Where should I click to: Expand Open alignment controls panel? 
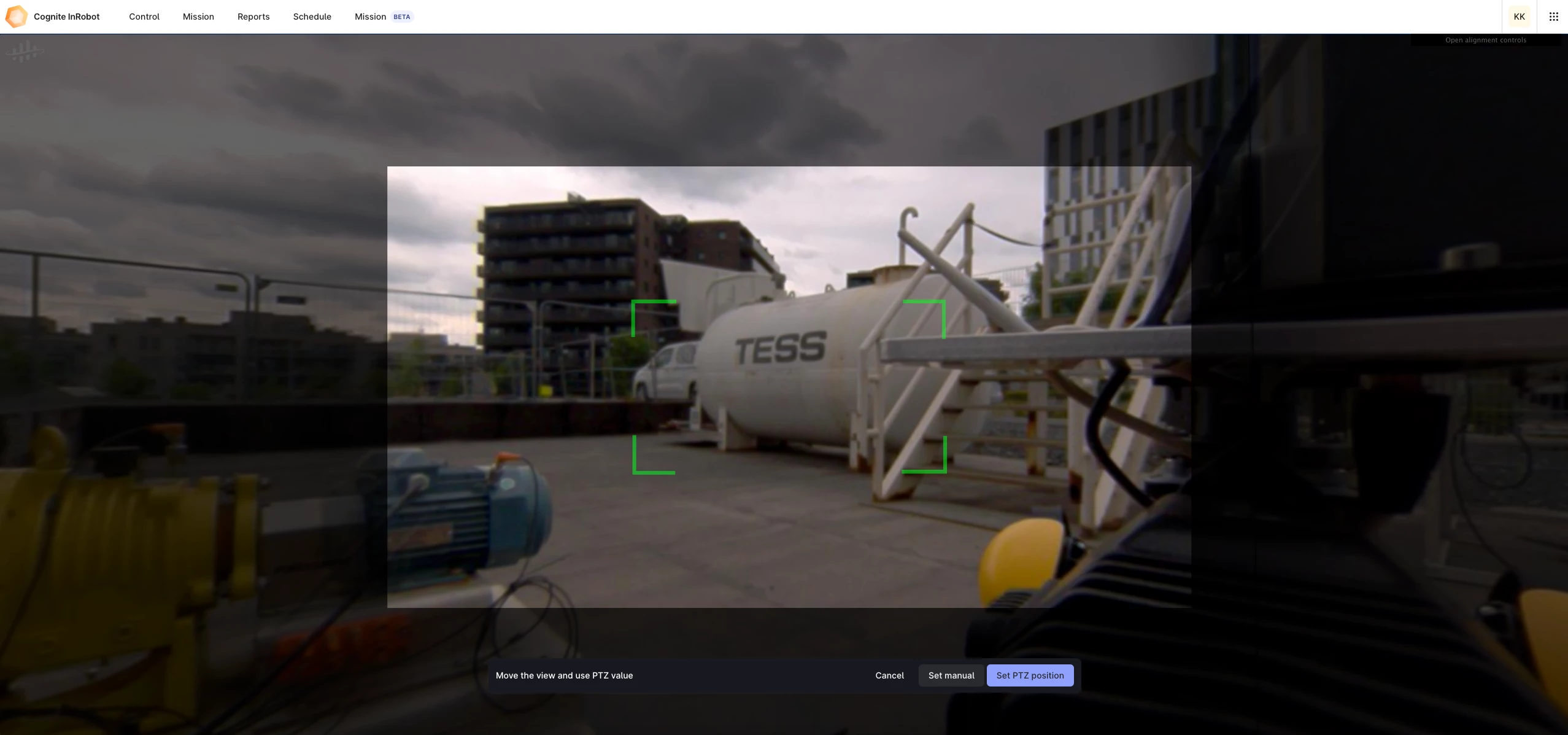click(1485, 41)
